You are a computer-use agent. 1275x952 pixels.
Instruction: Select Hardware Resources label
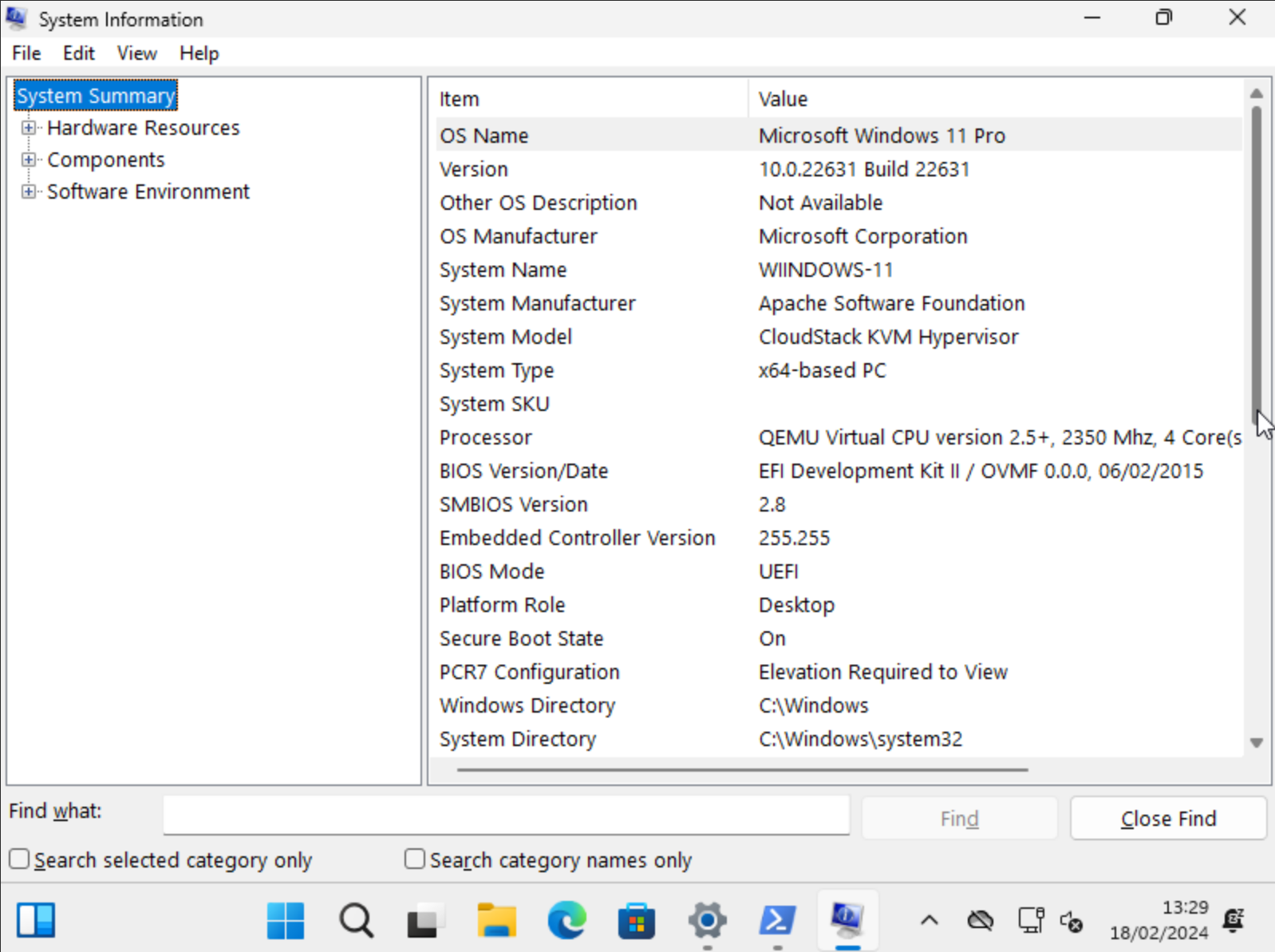[x=144, y=128]
